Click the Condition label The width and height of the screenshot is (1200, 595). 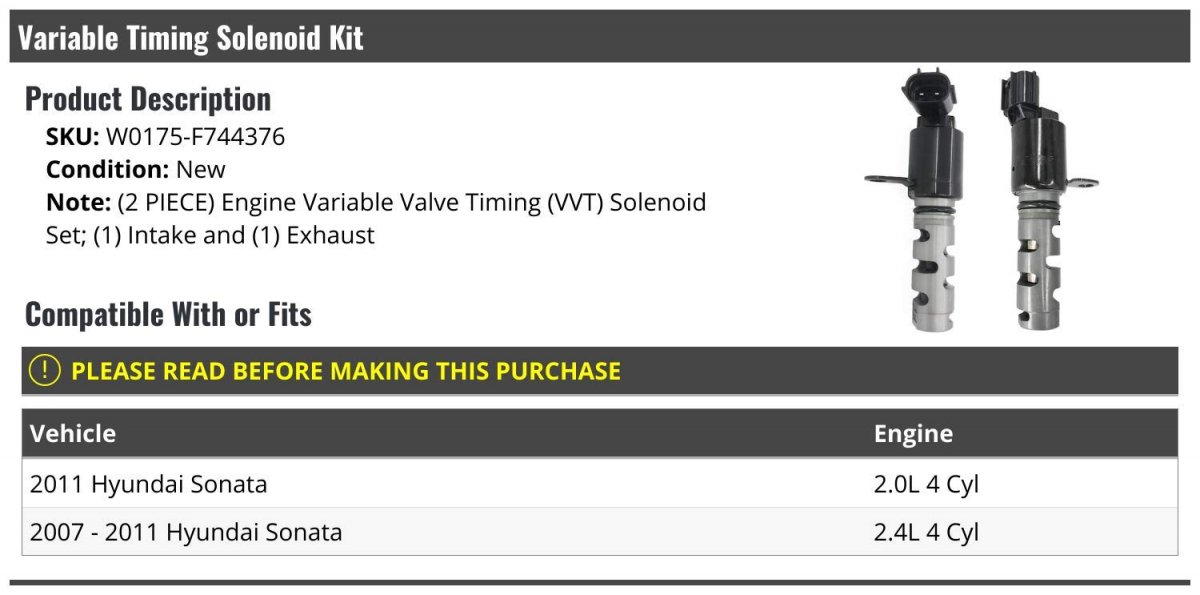(x=108, y=169)
